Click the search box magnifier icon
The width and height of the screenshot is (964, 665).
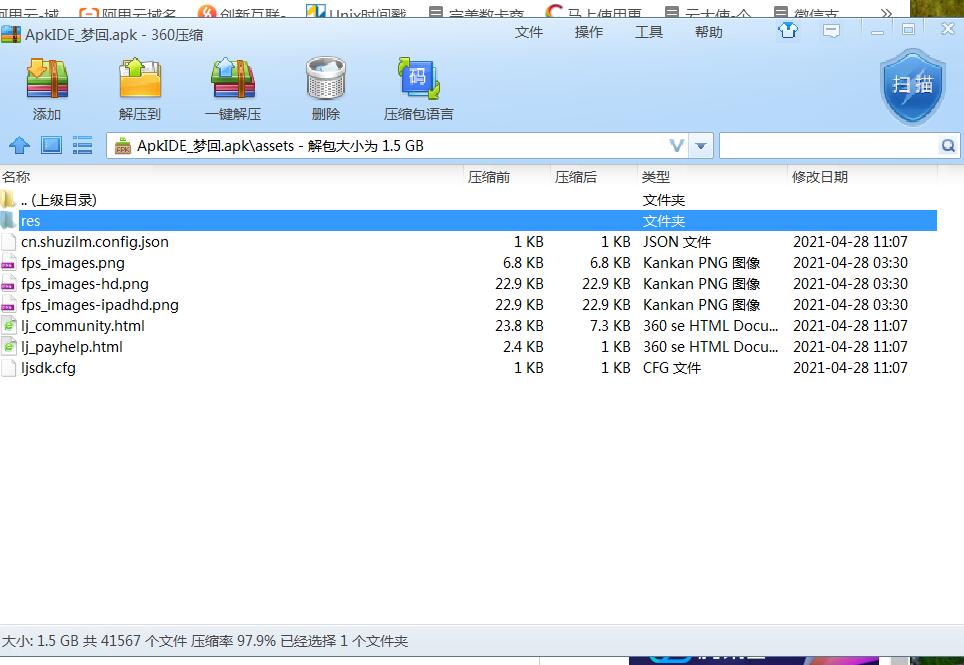947,146
